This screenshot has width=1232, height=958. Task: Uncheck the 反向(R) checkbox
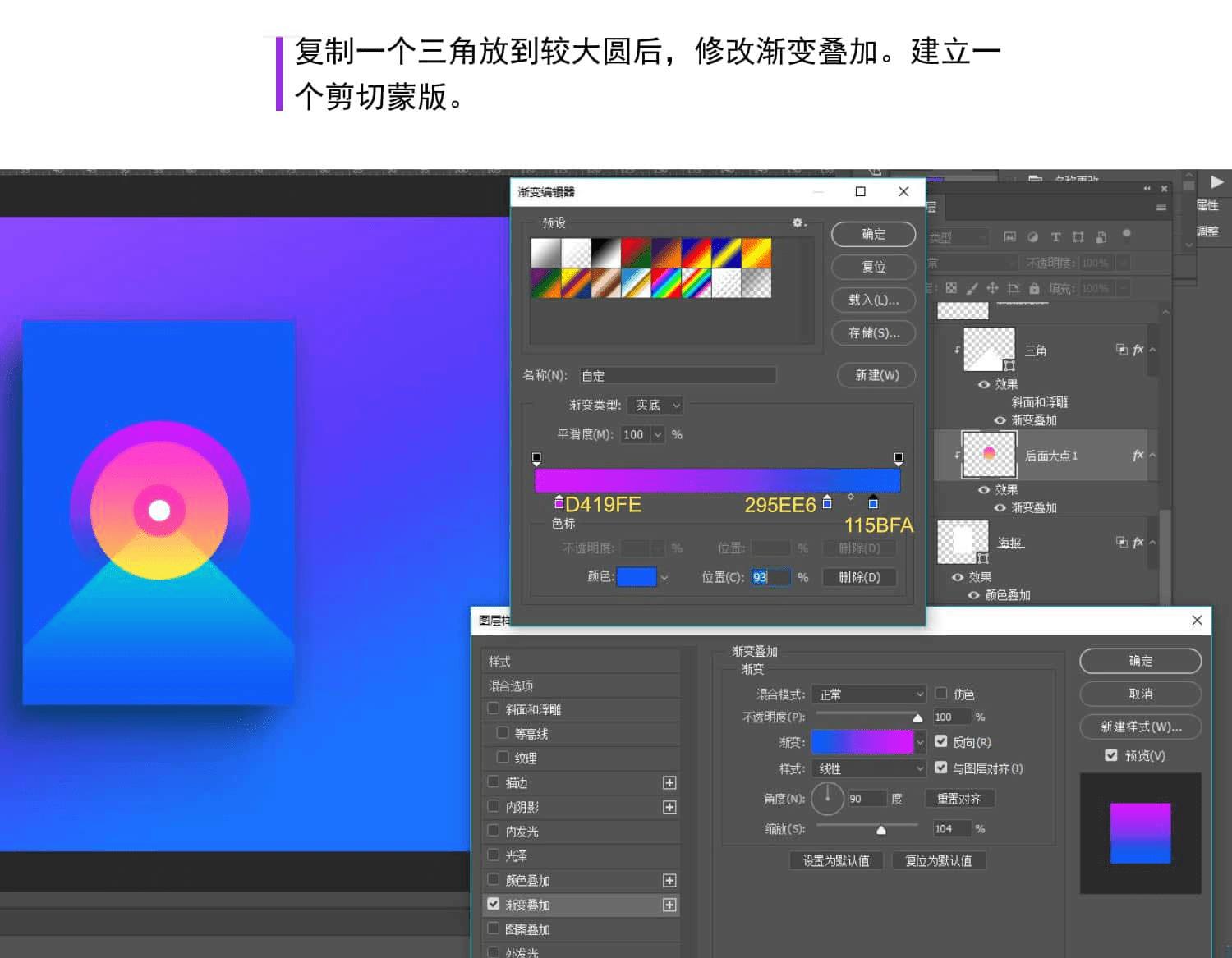pyautogui.click(x=941, y=741)
